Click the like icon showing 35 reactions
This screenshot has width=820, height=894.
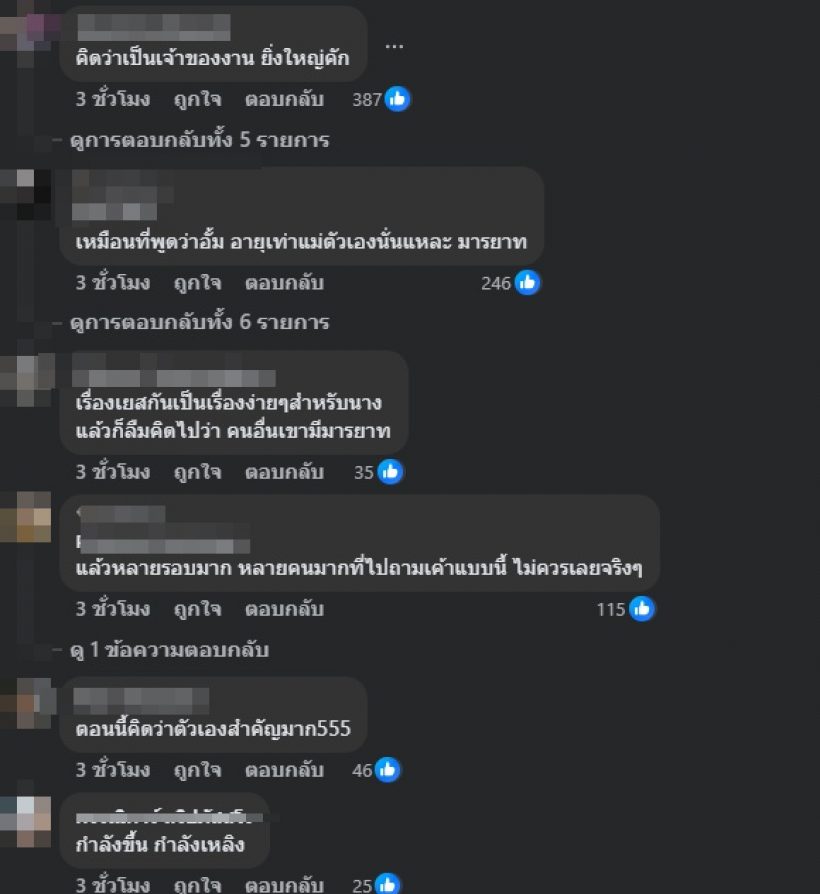coord(391,472)
